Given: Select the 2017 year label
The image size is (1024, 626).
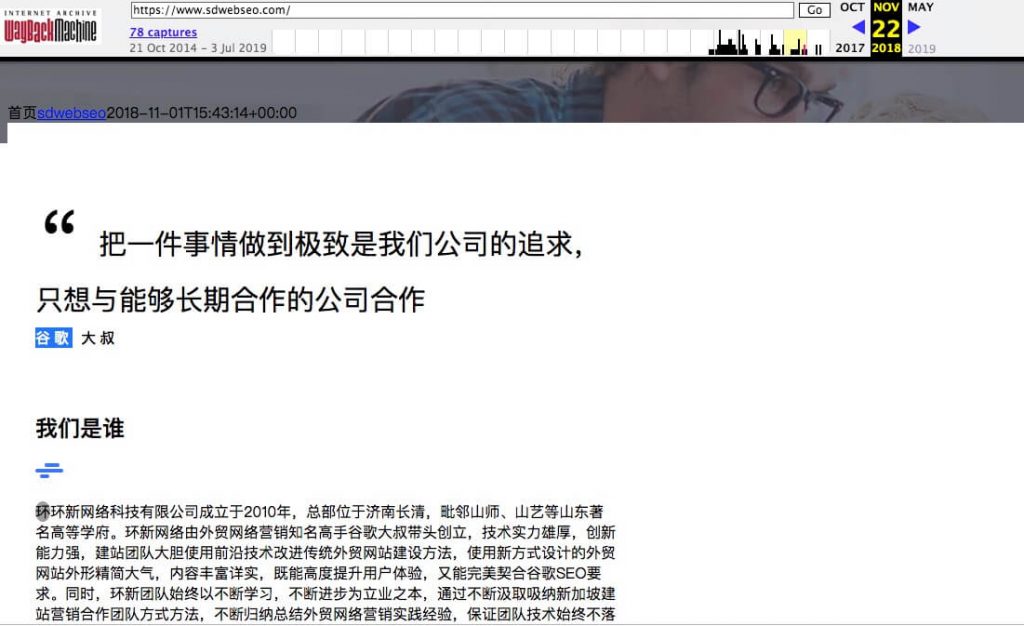Looking at the screenshot, I should click(850, 48).
